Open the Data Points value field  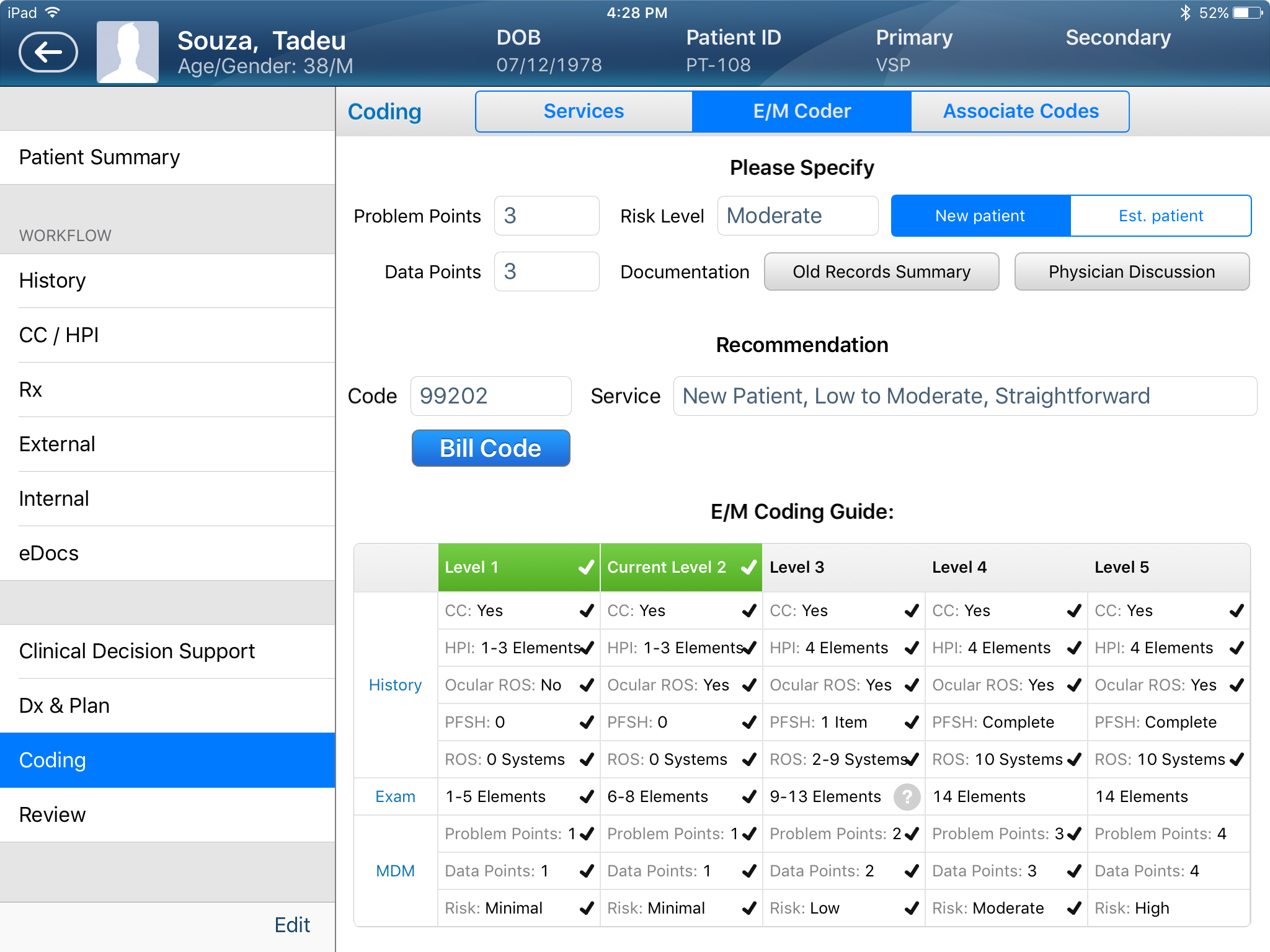(x=546, y=271)
